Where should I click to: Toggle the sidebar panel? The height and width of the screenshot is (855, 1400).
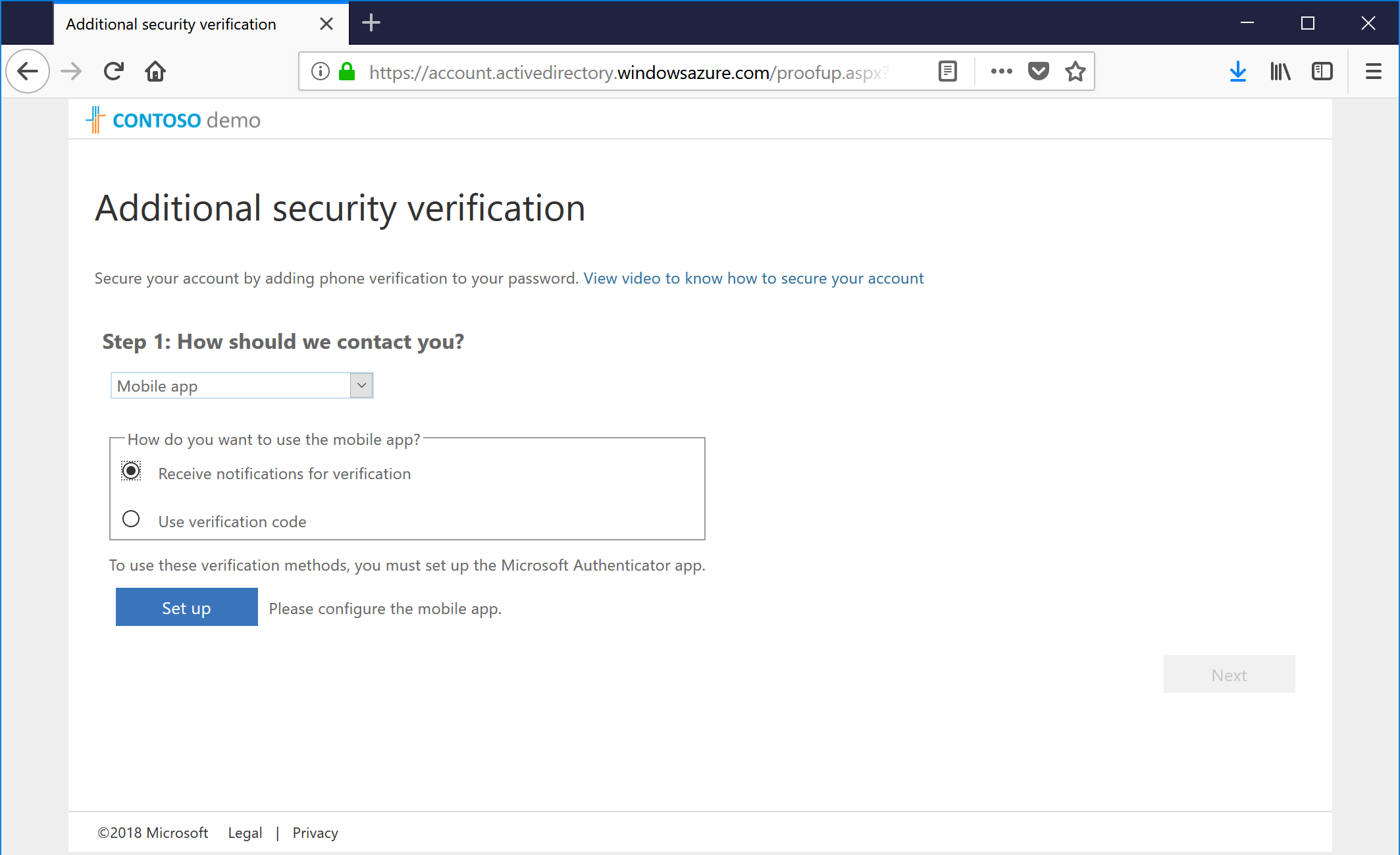[1322, 71]
